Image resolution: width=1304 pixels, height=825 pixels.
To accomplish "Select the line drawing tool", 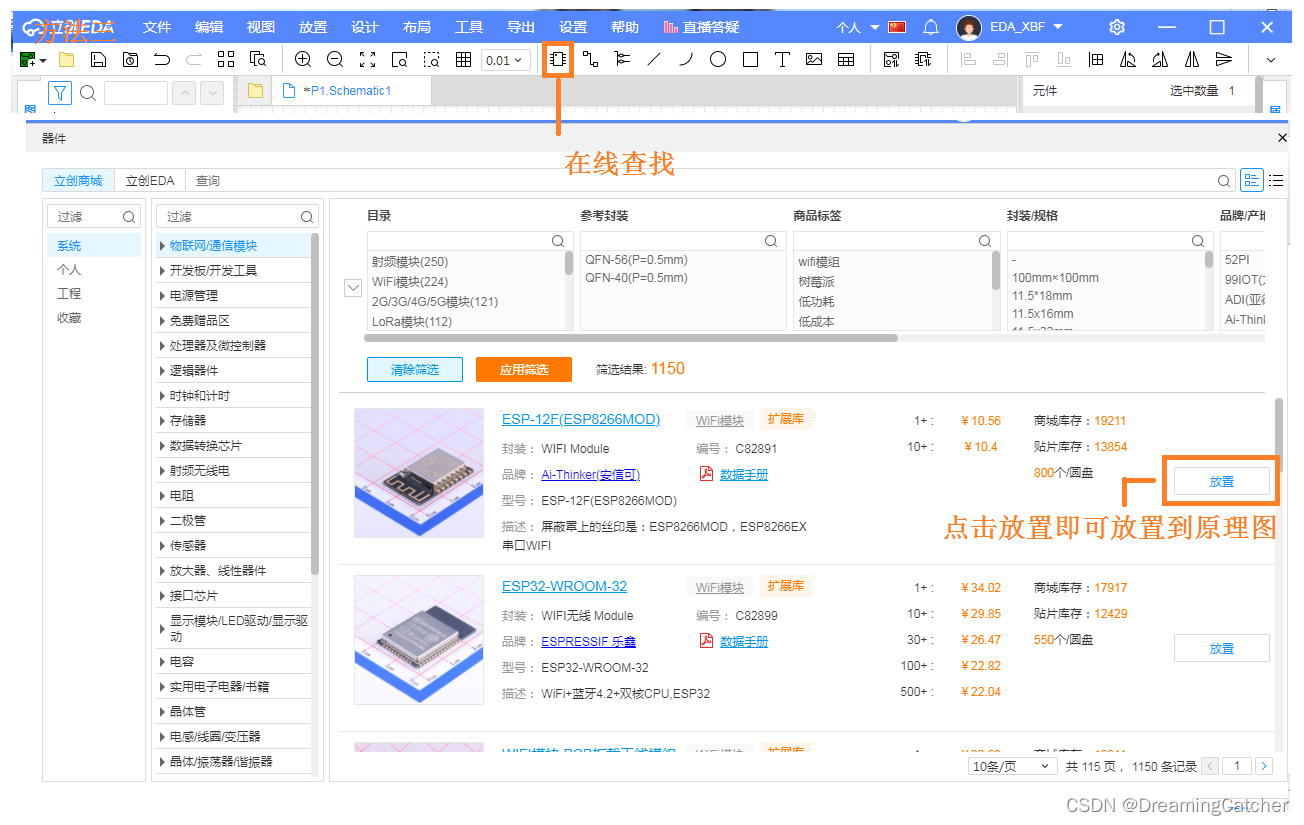I will pos(654,60).
